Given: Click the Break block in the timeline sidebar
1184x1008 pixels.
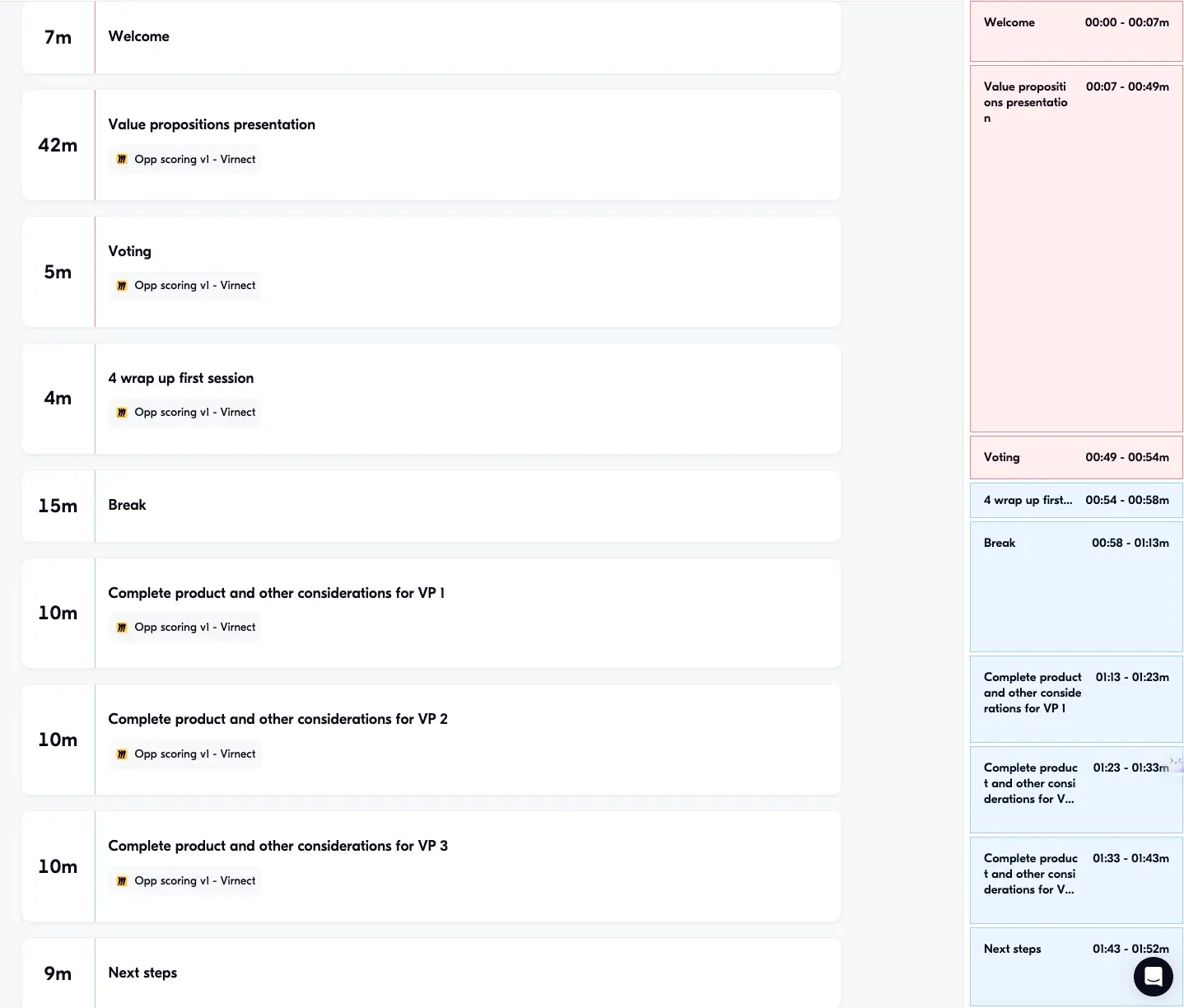Looking at the screenshot, I should pyautogui.click(x=1075, y=586).
